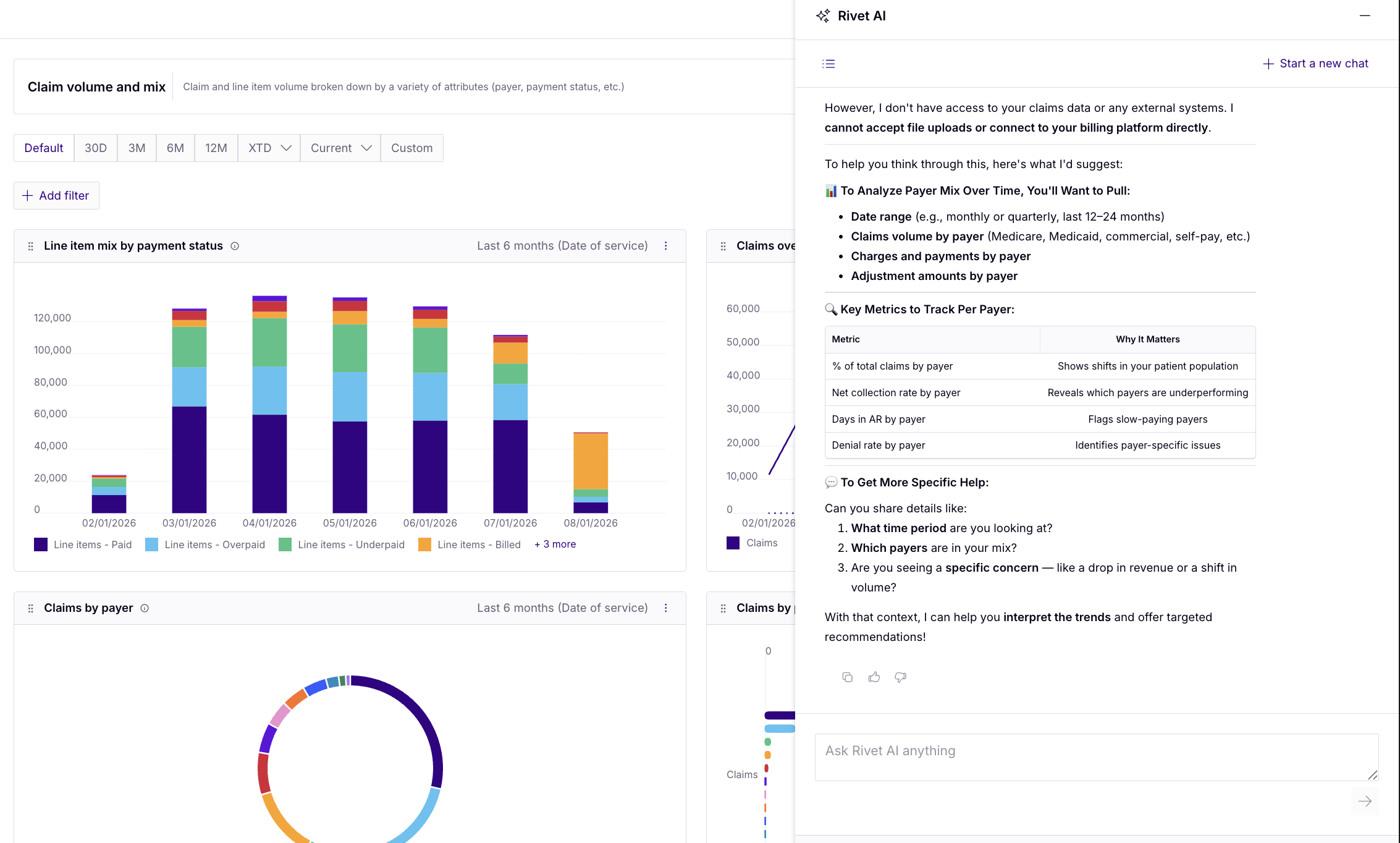Give the response a thumbs up

click(874, 677)
